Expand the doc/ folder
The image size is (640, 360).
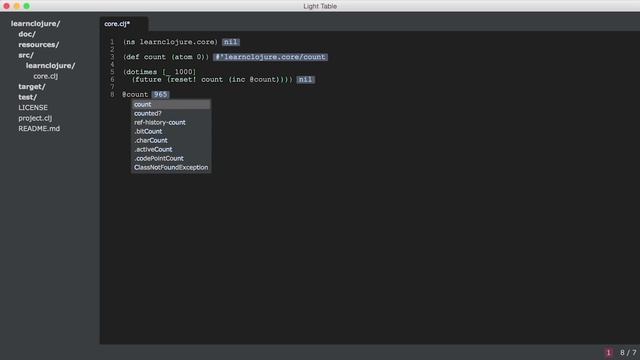27,34
